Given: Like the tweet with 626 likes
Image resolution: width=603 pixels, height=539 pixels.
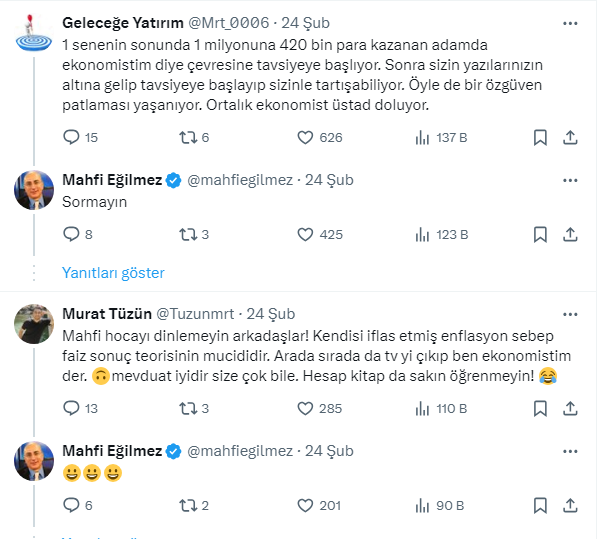Looking at the screenshot, I should coord(308,137).
